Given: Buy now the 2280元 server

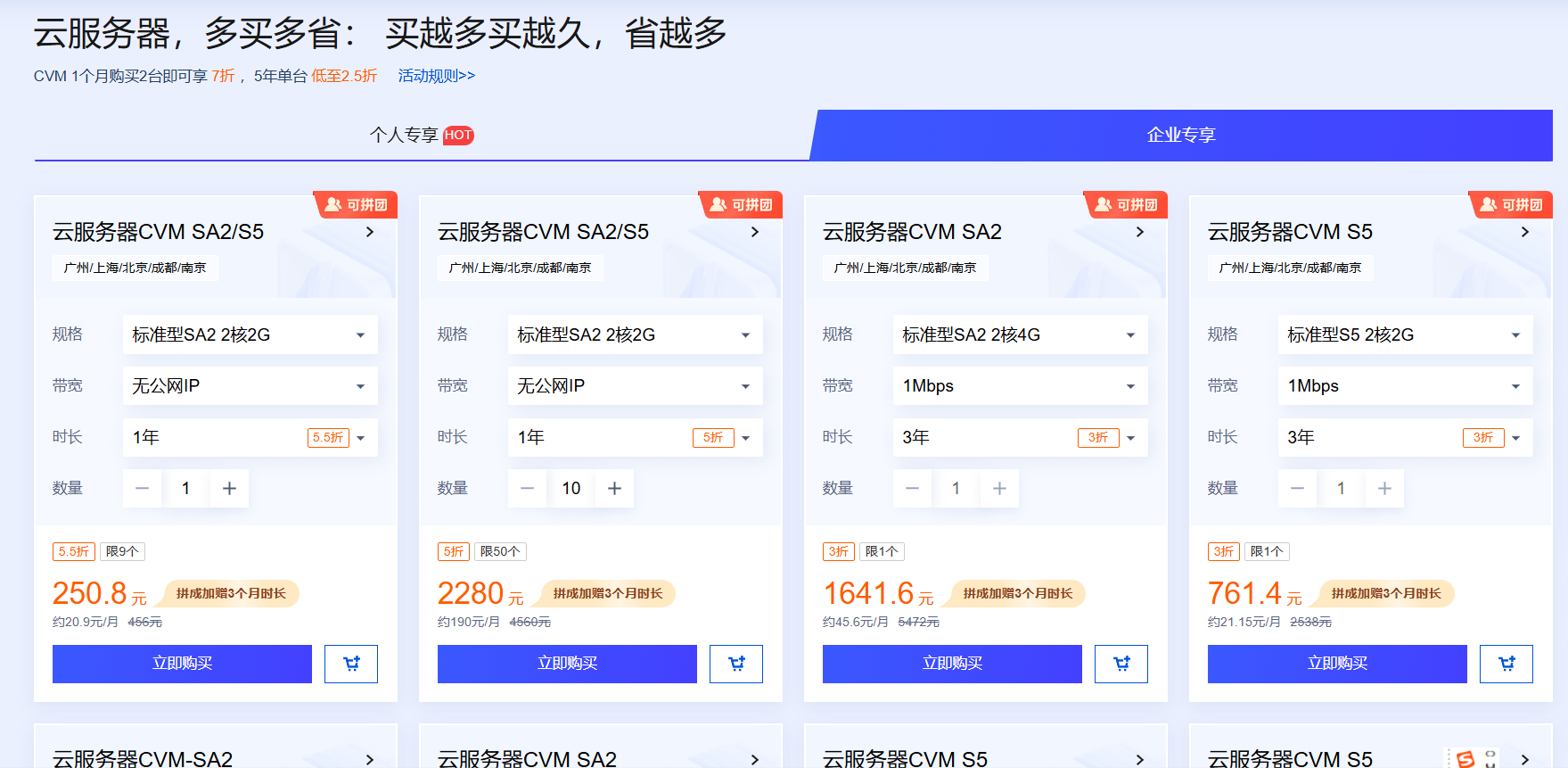Looking at the screenshot, I should point(567,664).
